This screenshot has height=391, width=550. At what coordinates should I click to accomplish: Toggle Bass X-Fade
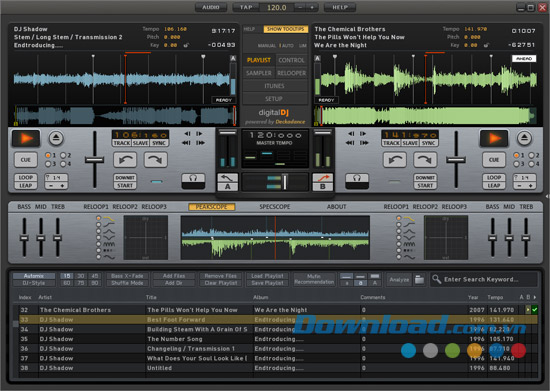(127, 276)
